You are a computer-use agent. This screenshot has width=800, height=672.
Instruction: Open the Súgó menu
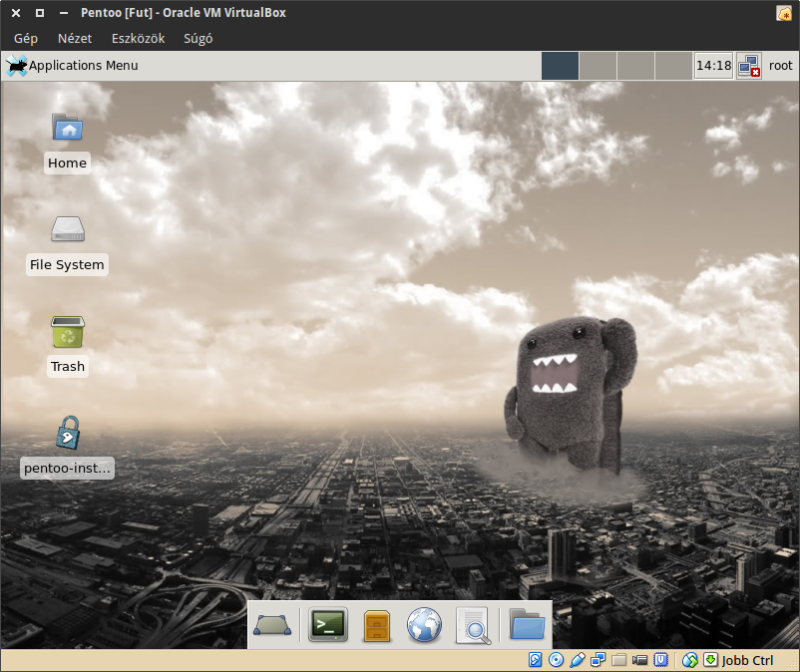[x=198, y=39]
